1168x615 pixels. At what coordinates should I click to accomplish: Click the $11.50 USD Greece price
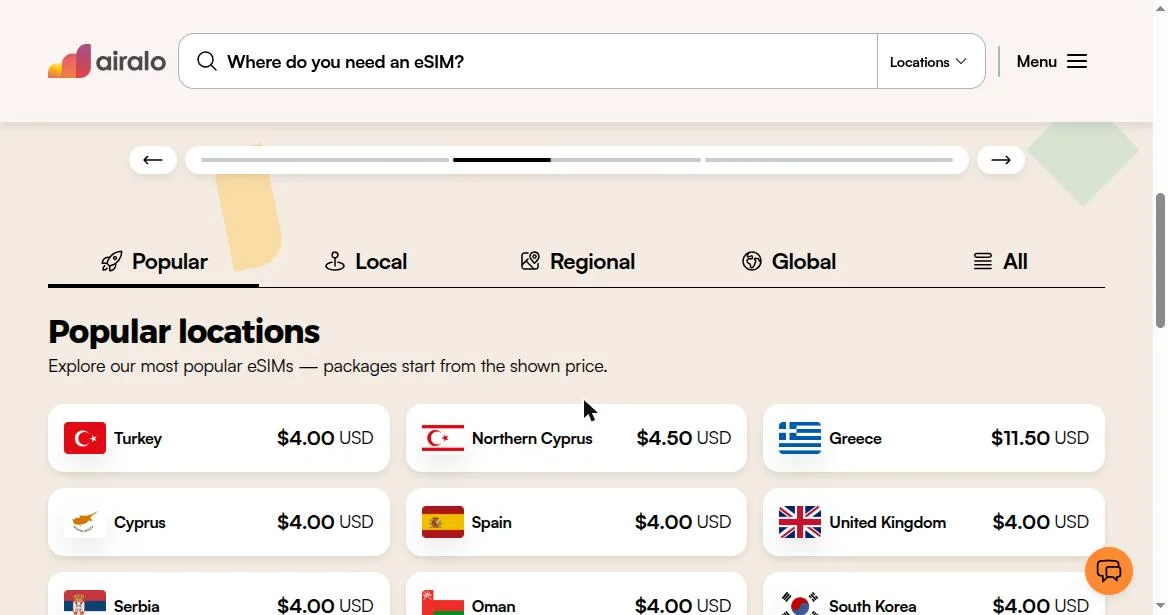point(1040,438)
